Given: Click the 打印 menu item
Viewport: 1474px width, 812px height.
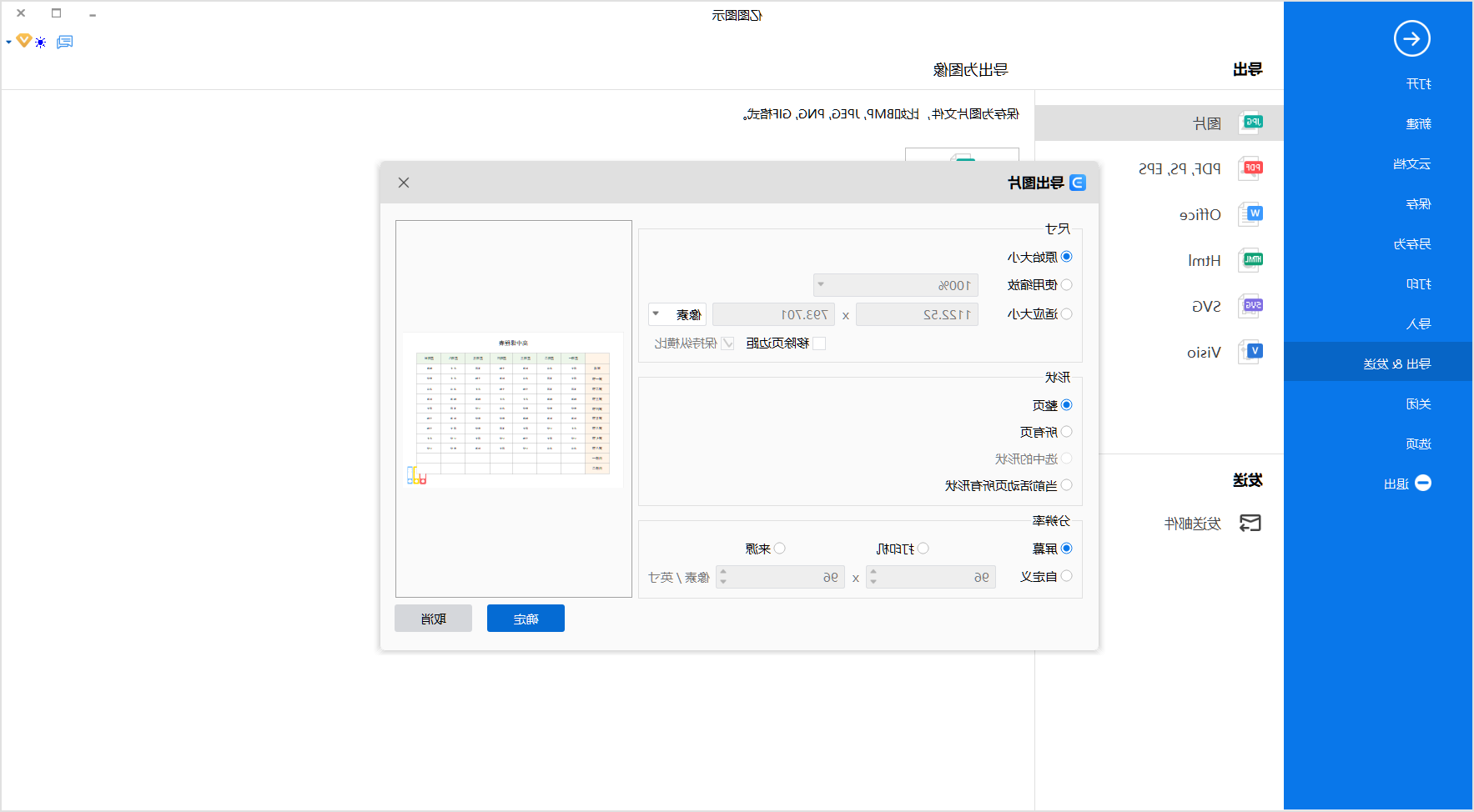Looking at the screenshot, I should [x=1419, y=284].
